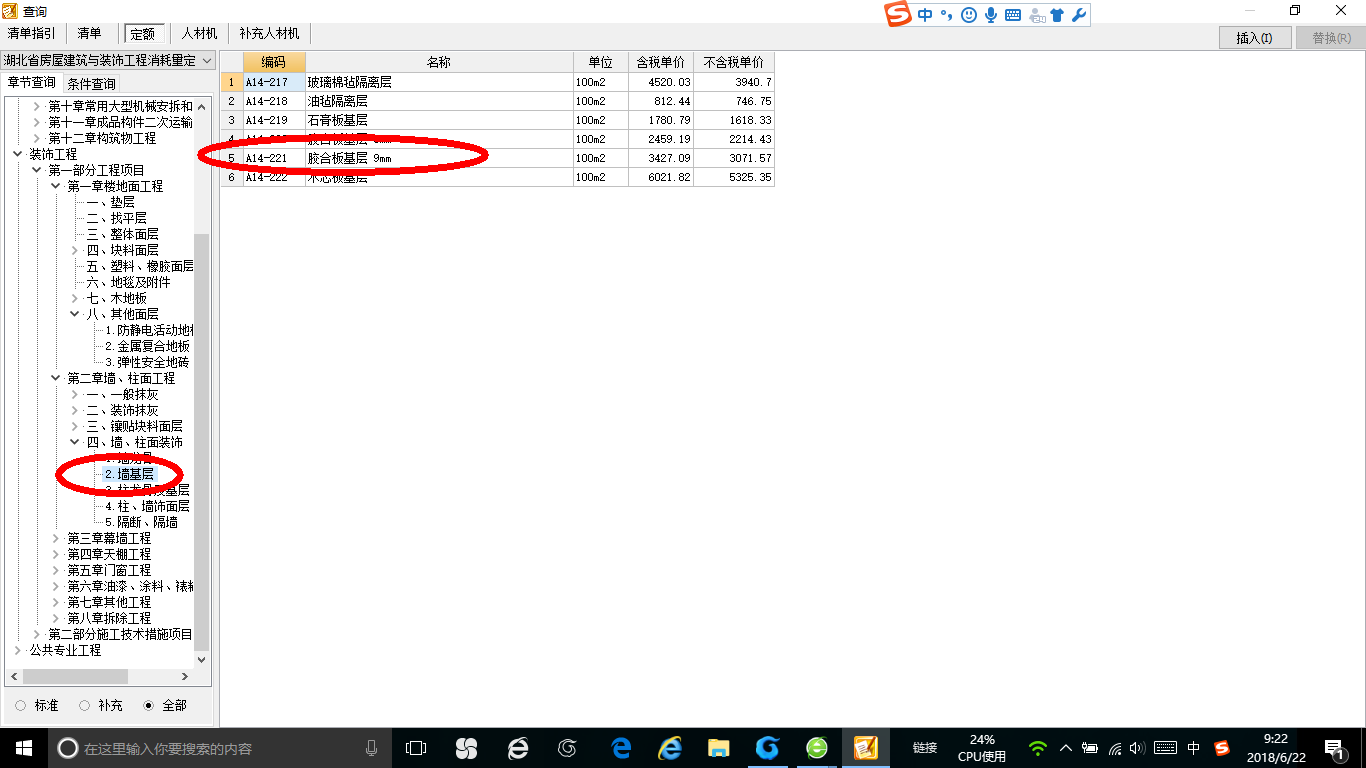Click the 插入(I) button

pos(1255,38)
